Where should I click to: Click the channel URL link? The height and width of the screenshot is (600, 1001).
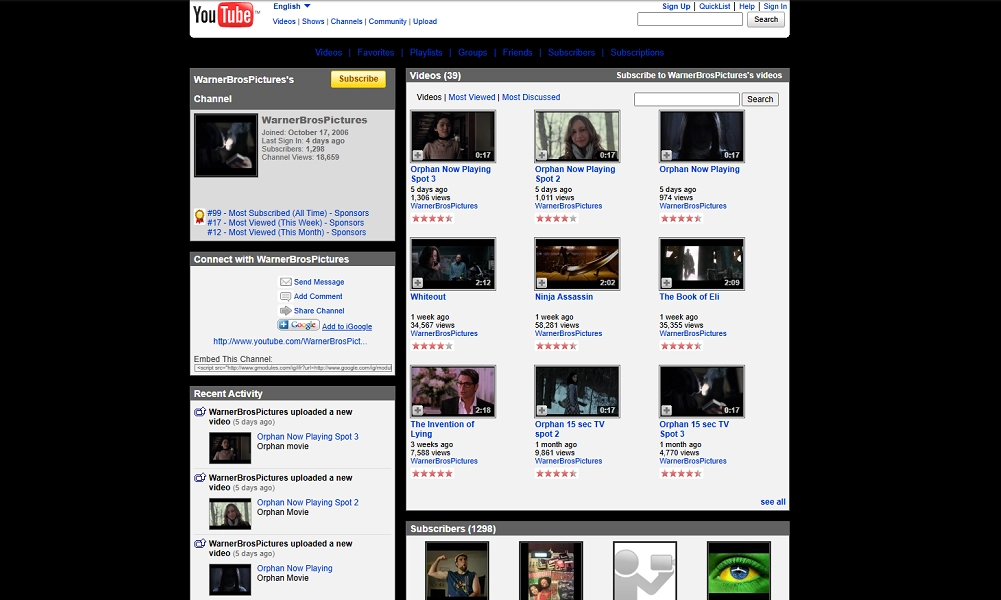tap(290, 341)
